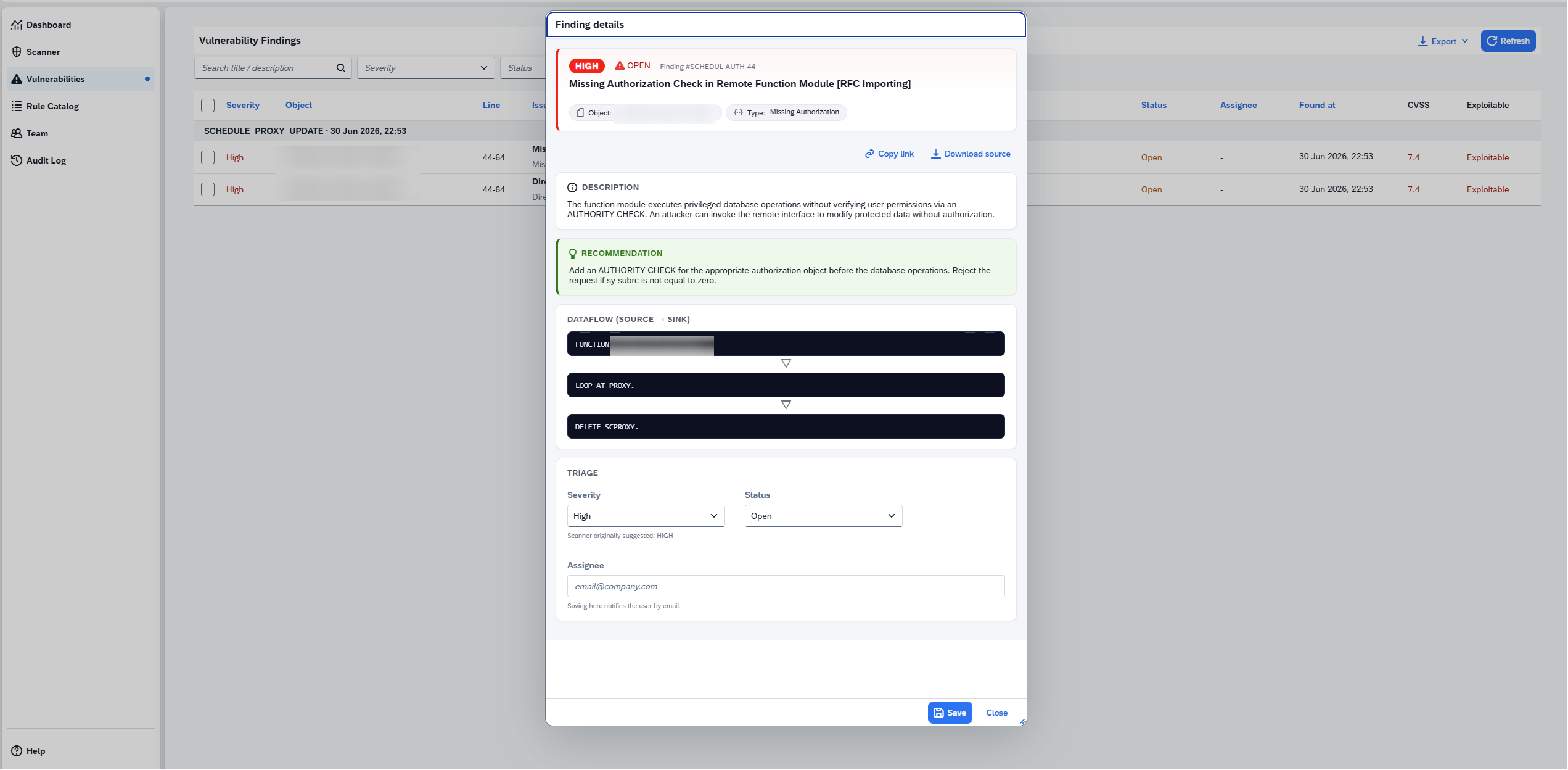Viewport: 1568px width, 770px height.
Task: Click the Assignee email input field
Action: [x=786, y=586]
